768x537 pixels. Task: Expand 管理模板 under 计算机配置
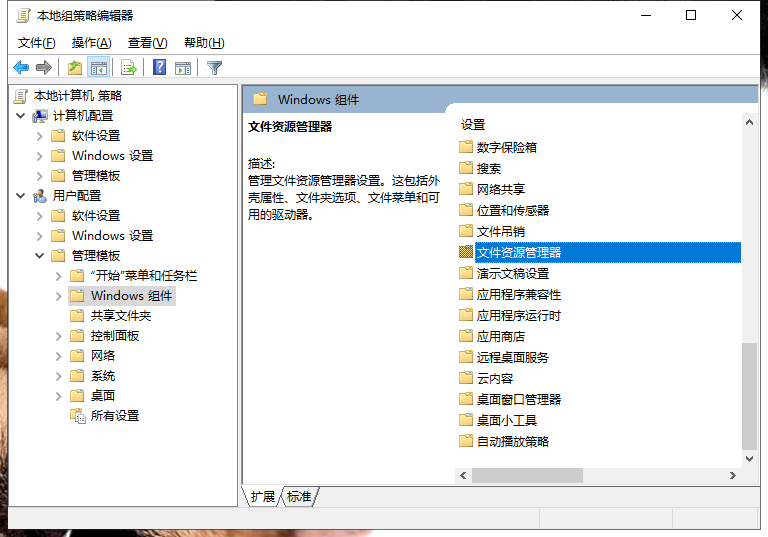pos(40,176)
